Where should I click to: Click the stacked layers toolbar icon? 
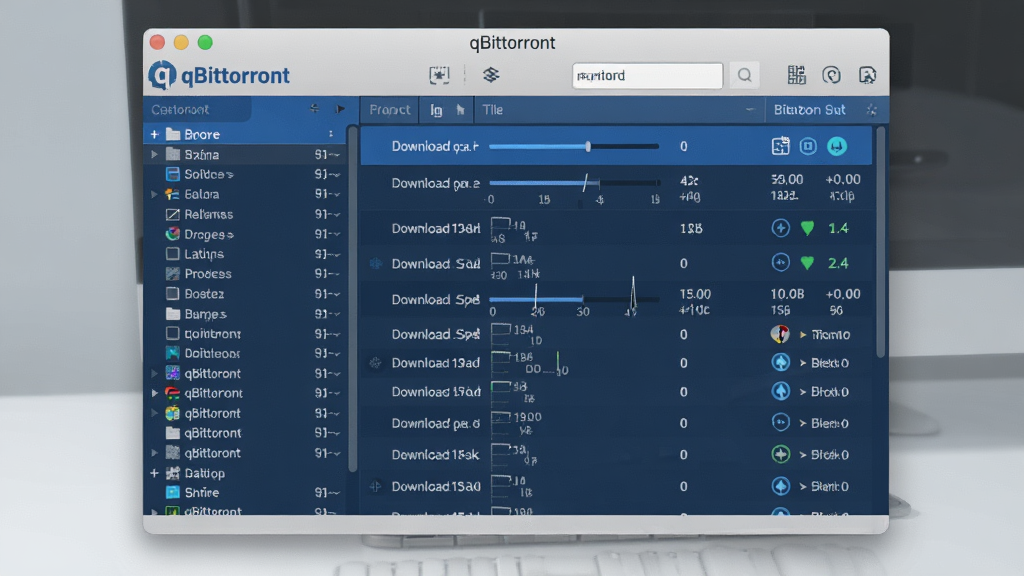point(491,74)
